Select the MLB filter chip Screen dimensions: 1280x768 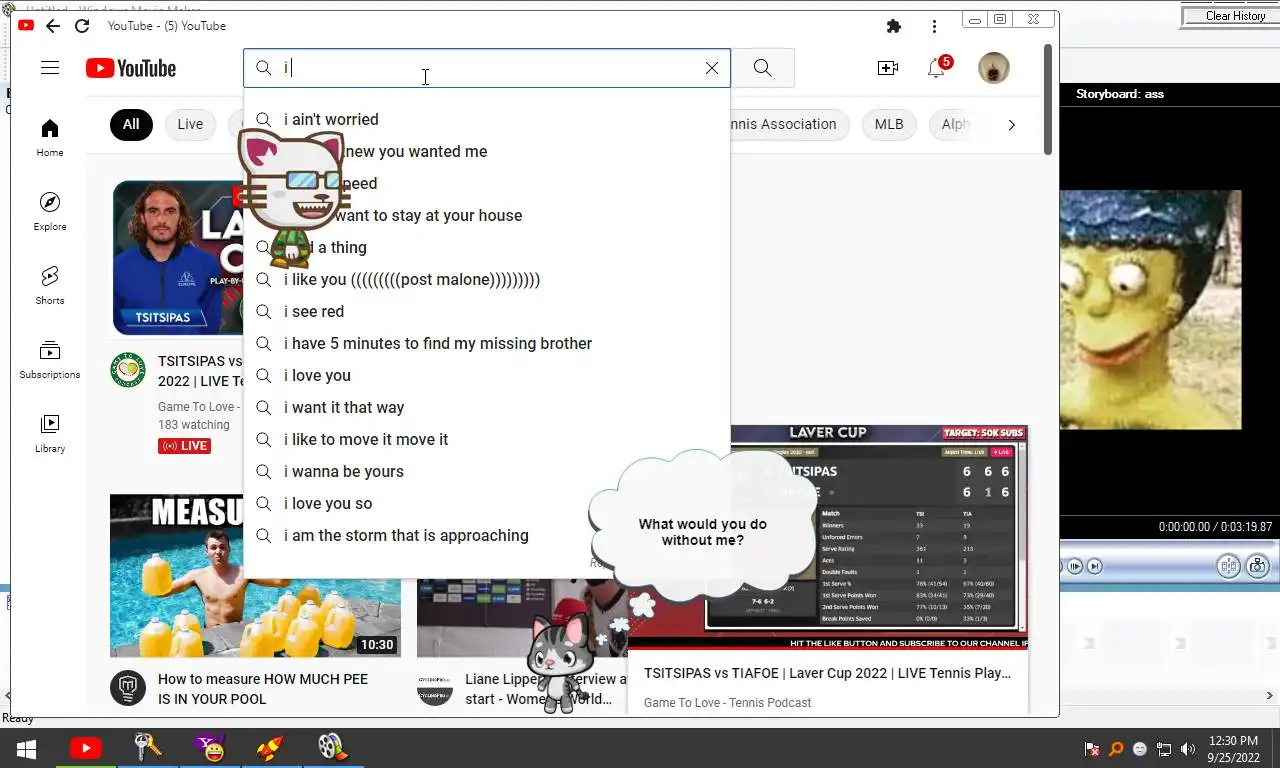(889, 124)
